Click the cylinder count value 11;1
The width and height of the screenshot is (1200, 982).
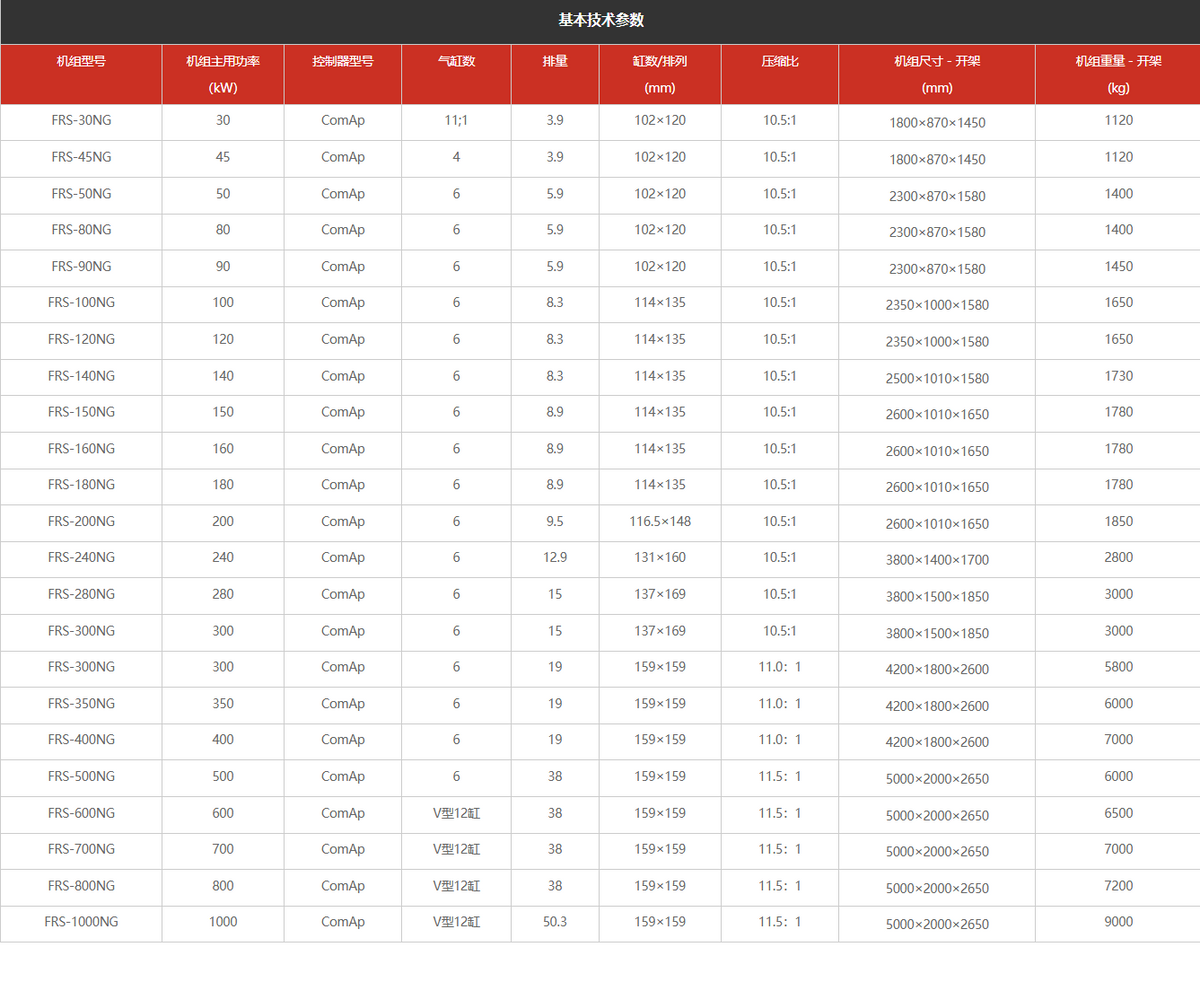(456, 120)
